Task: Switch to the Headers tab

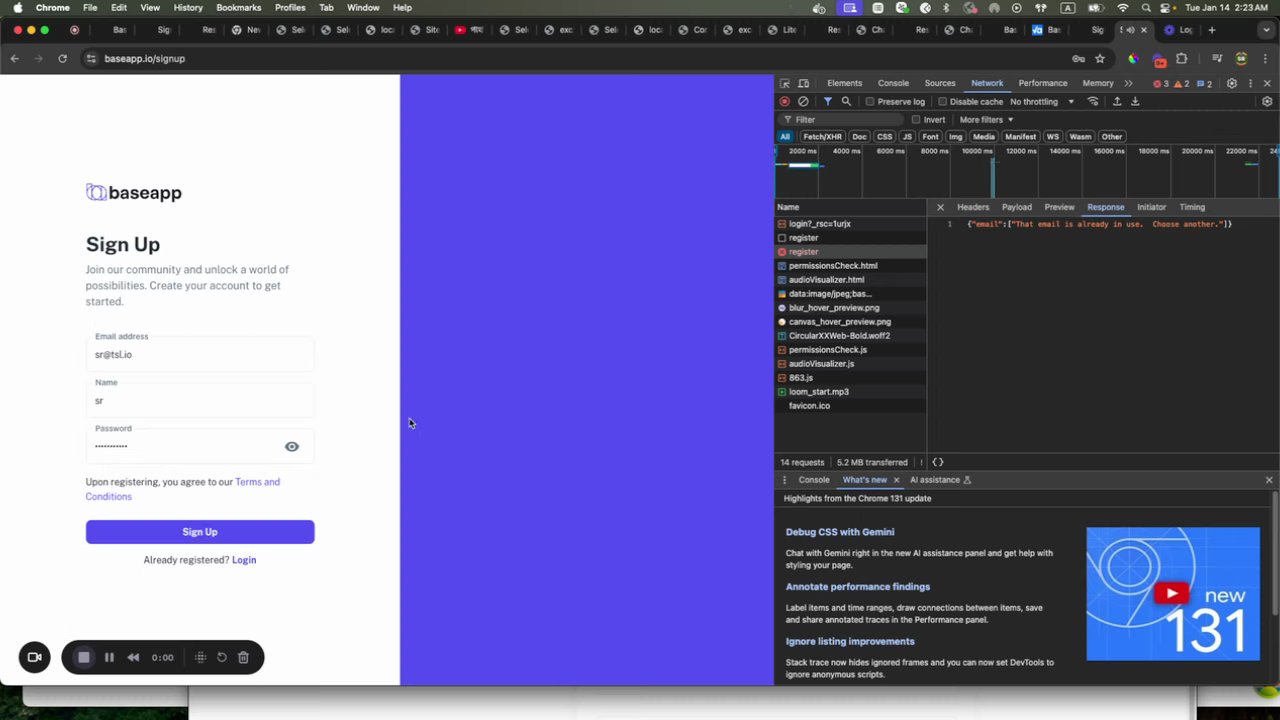Action: pyautogui.click(x=973, y=207)
